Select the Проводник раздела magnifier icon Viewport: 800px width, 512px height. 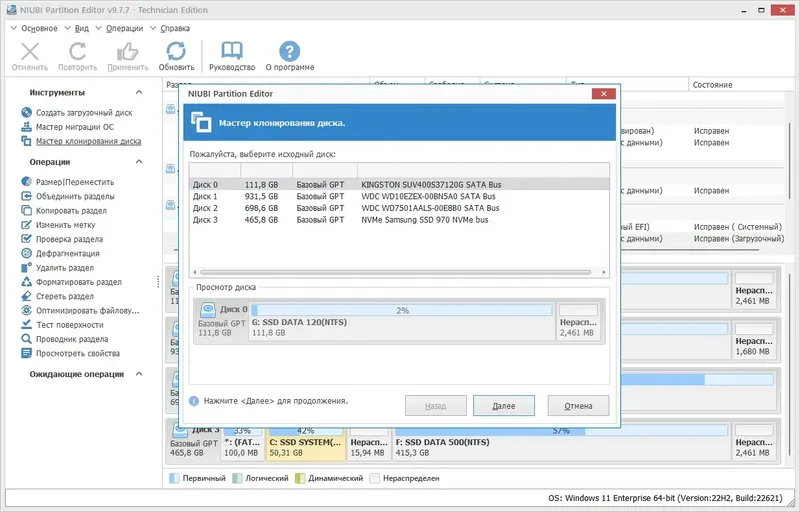point(27,339)
